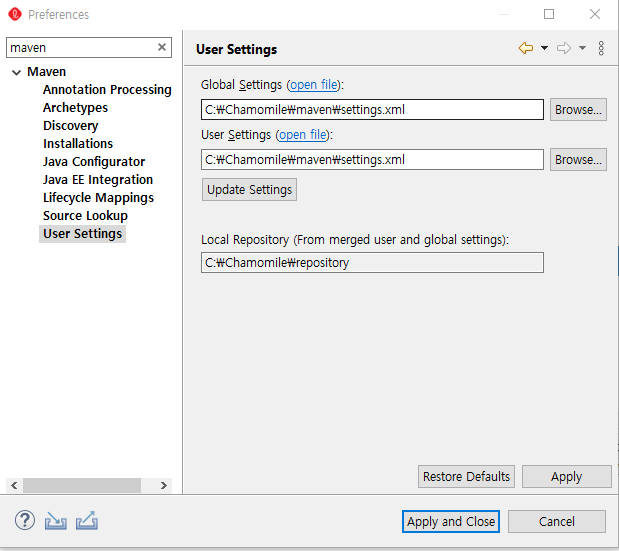The image size is (619, 551).
Task: Clear the maven search filter text
Action: [x=162, y=47]
